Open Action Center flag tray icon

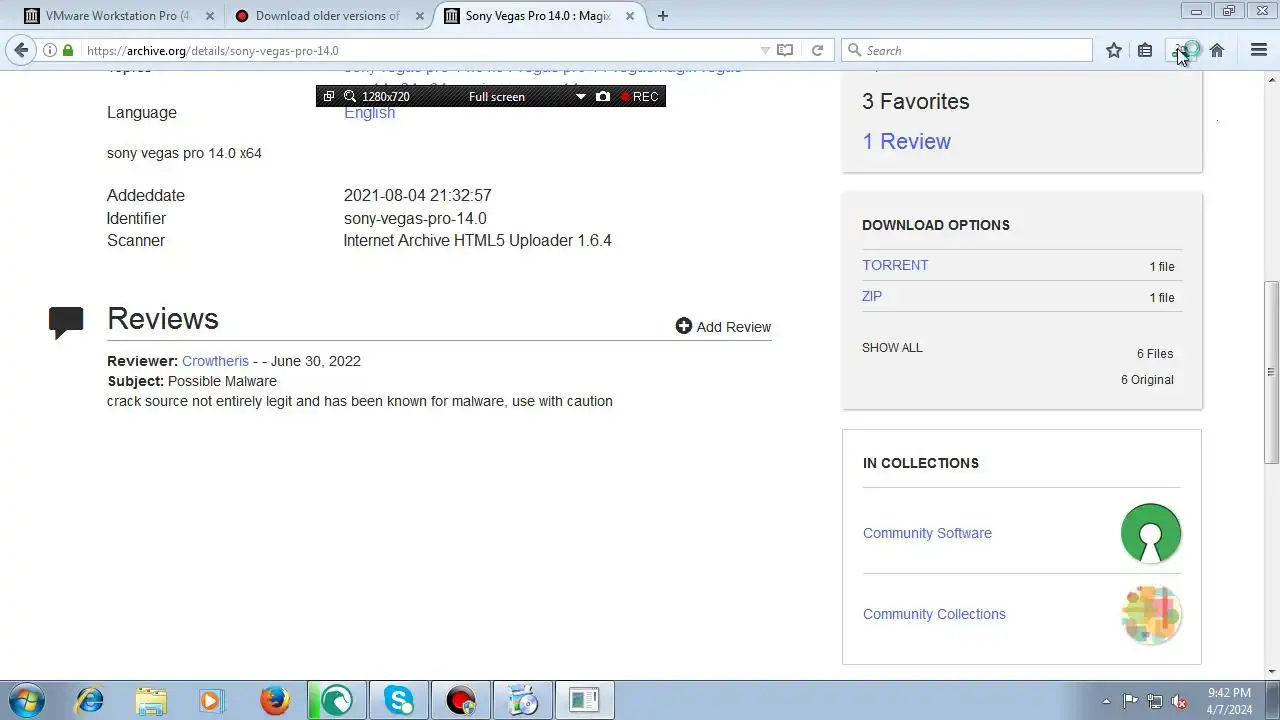point(1130,701)
